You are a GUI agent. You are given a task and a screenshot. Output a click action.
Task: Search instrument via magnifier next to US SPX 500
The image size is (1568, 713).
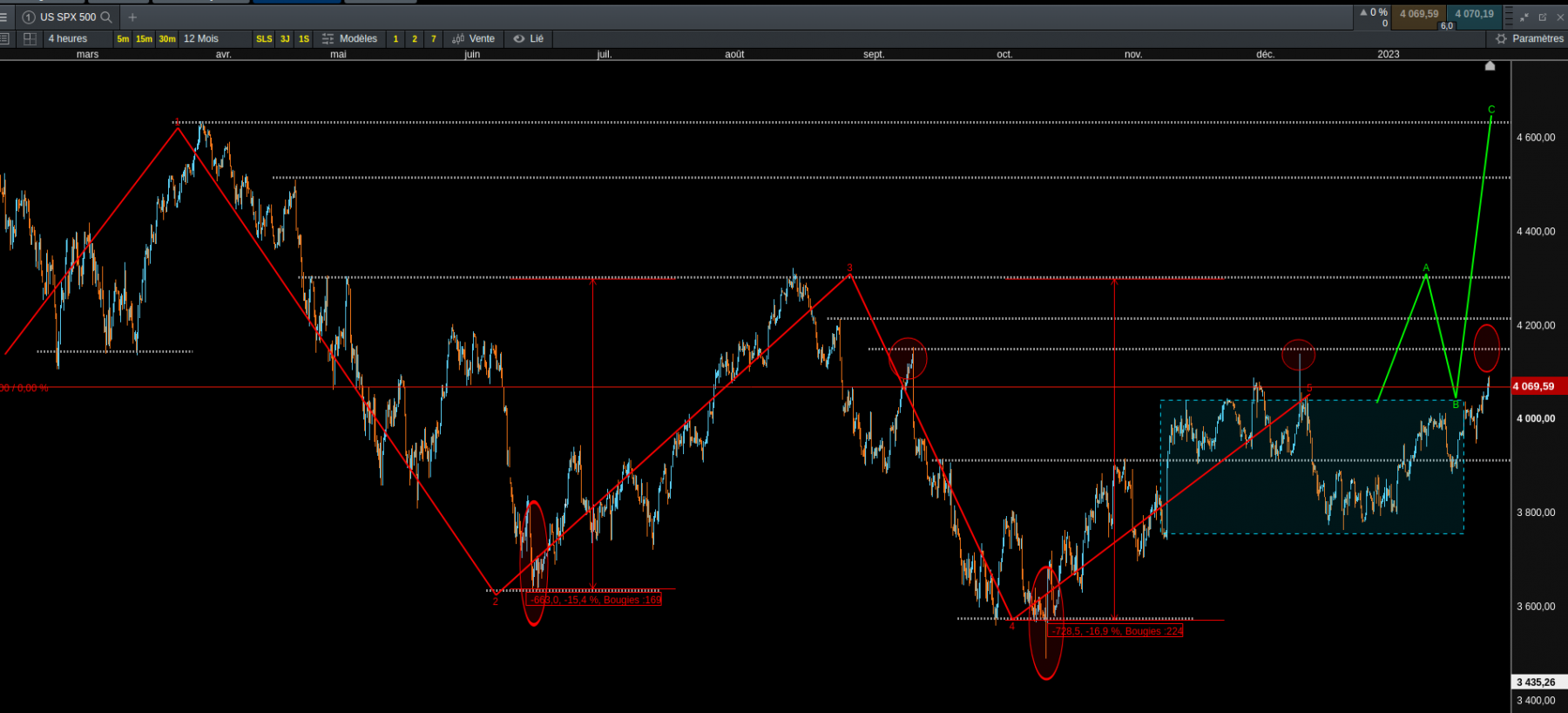pyautogui.click(x=106, y=17)
